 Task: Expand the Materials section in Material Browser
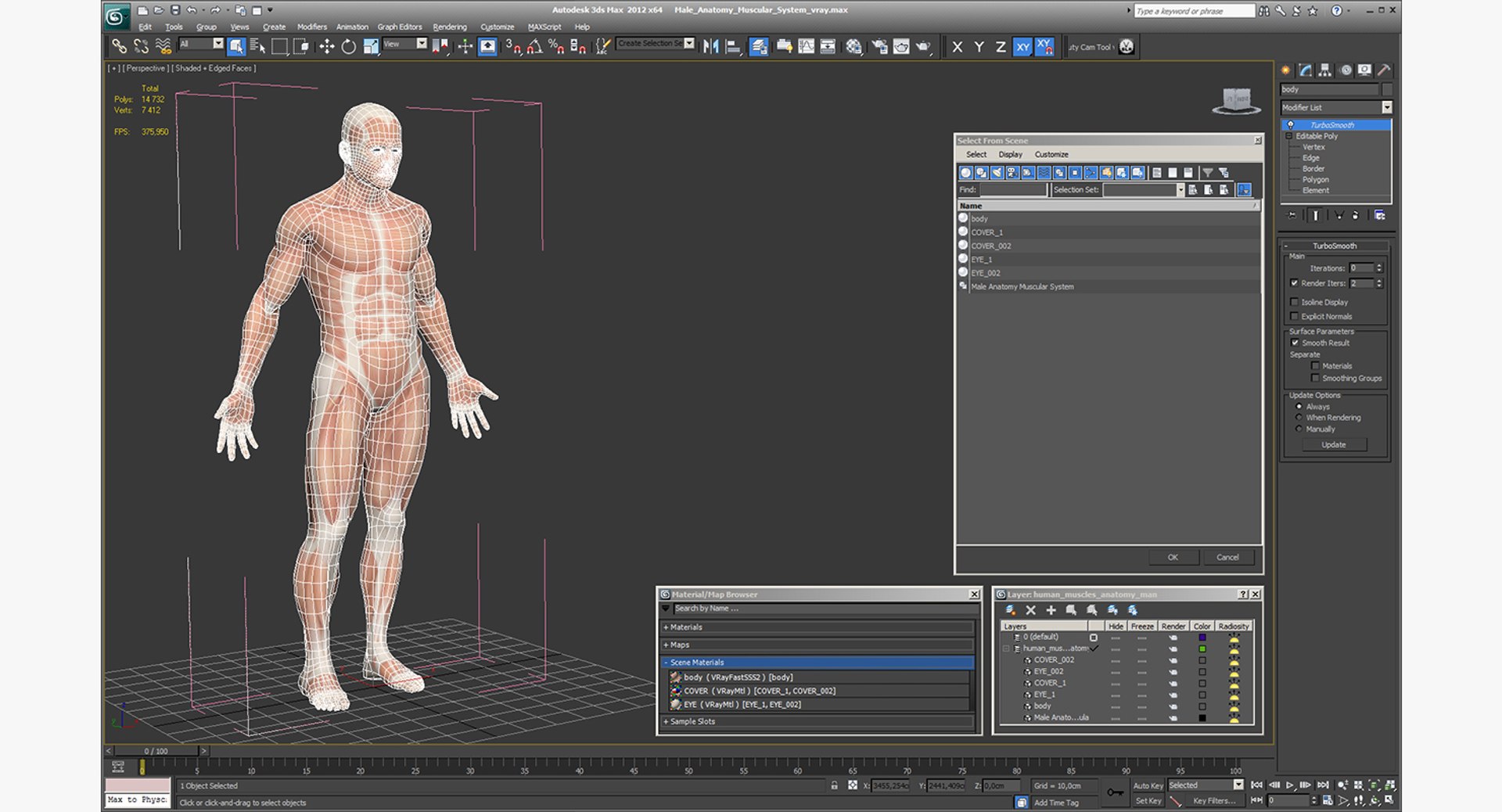point(817,627)
